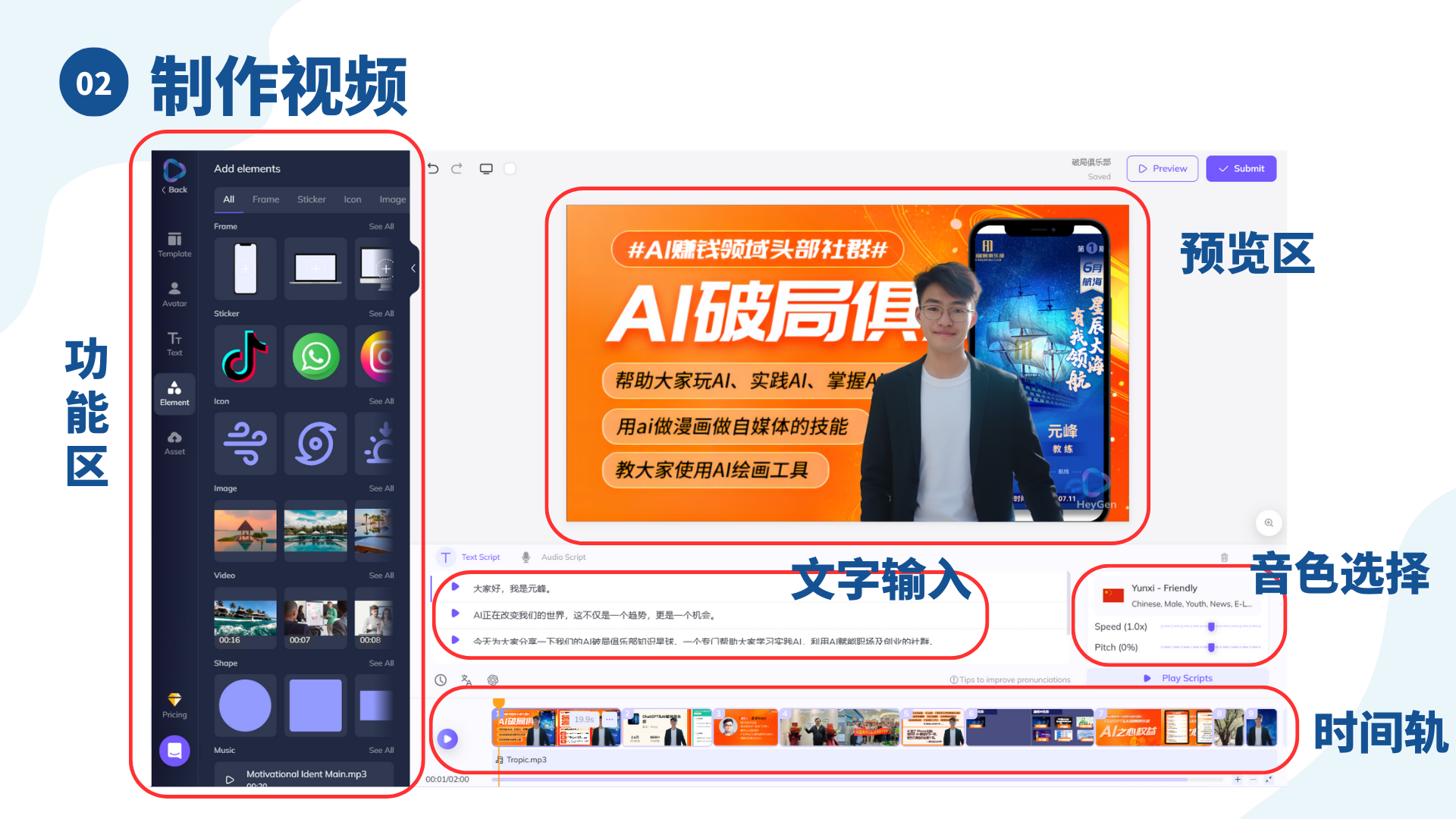This screenshot has height=819, width=1456.
Task: Open Tips to improve pronunciations
Action: point(1010,680)
